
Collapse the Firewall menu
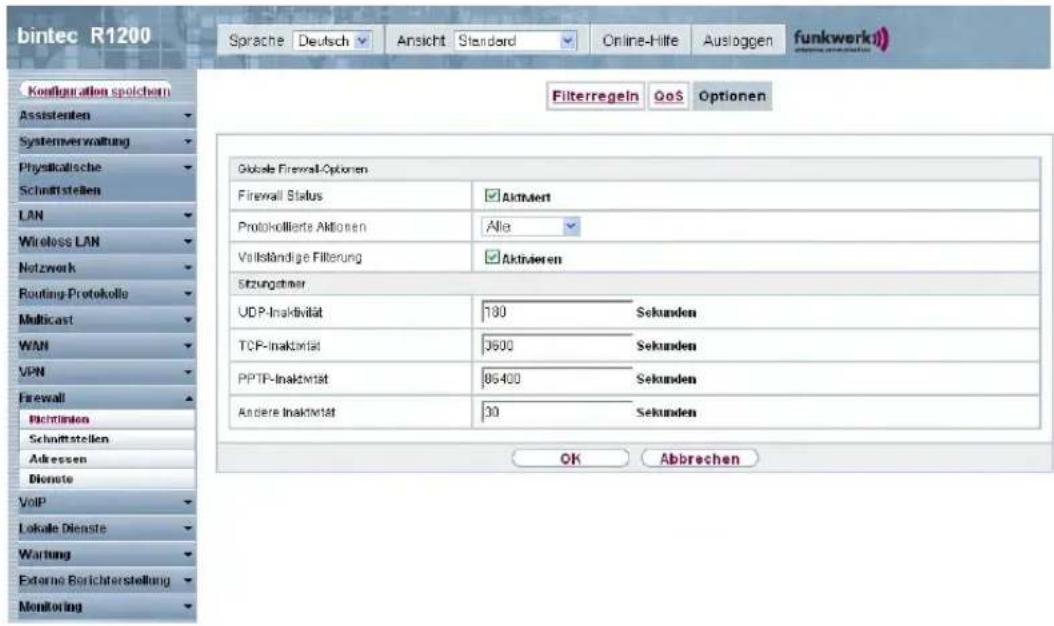(105, 398)
